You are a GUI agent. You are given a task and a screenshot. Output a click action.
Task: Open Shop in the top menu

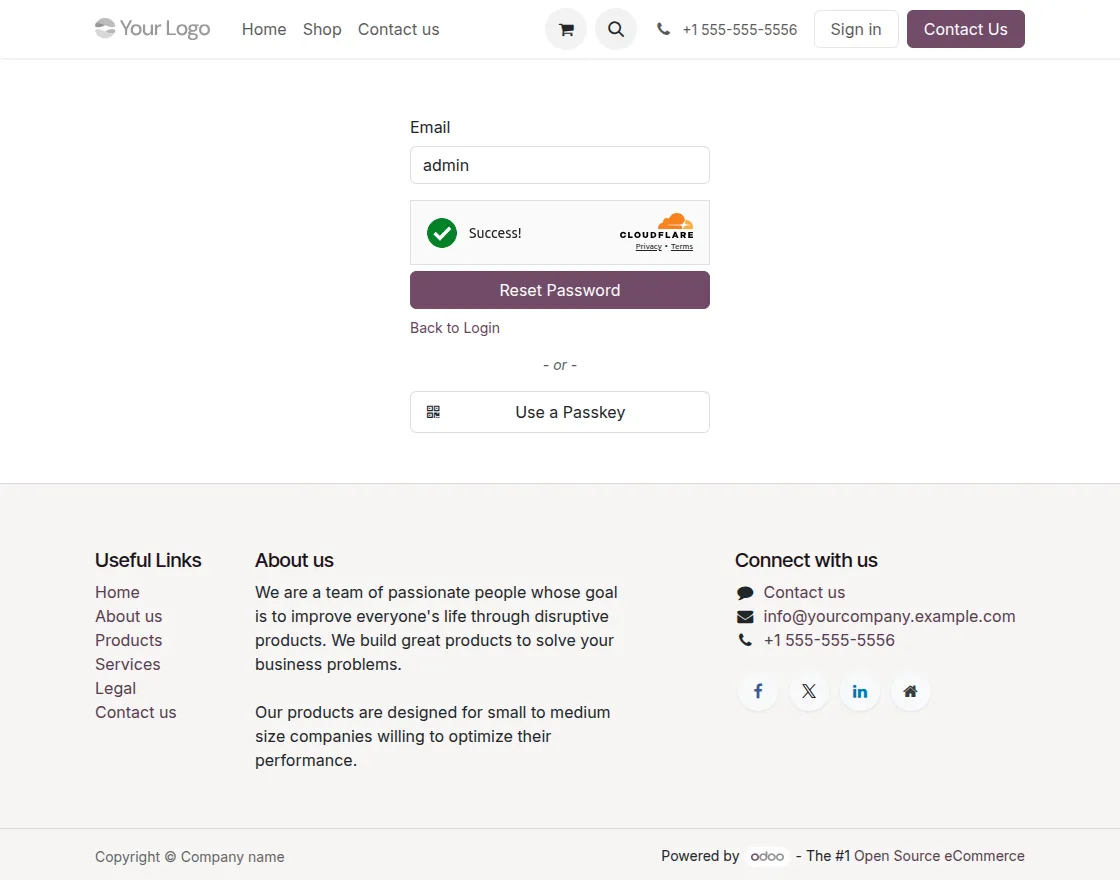pos(322,30)
